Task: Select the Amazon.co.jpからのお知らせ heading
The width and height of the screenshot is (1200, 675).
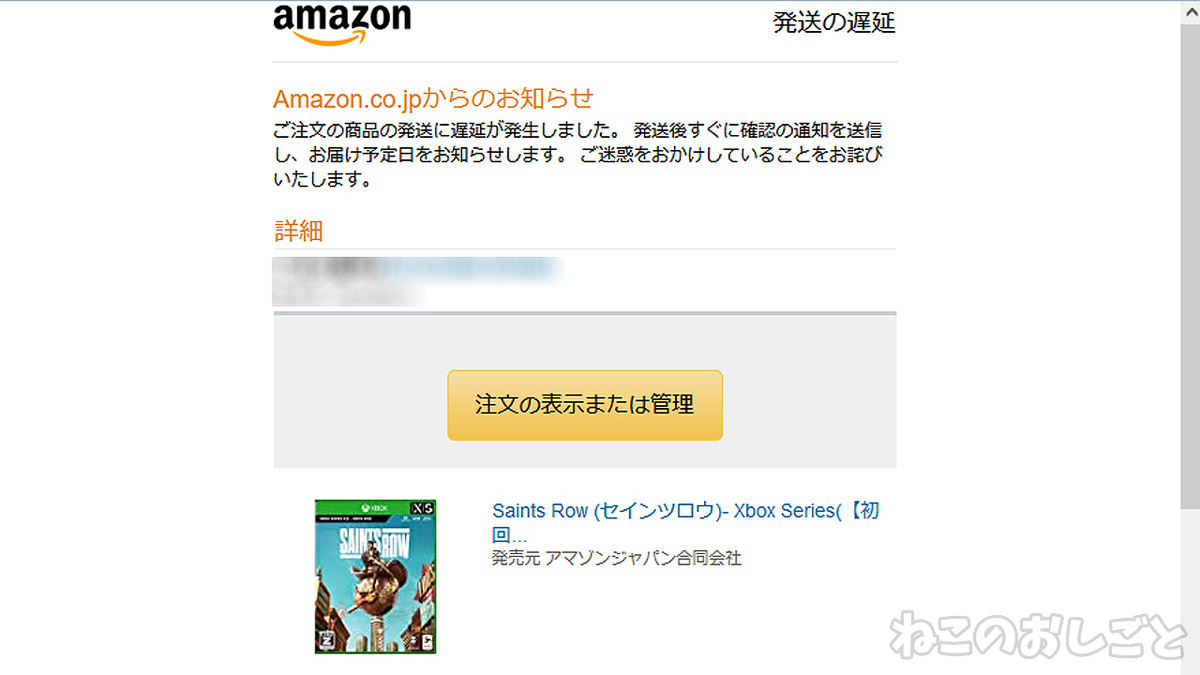Action: click(x=433, y=98)
